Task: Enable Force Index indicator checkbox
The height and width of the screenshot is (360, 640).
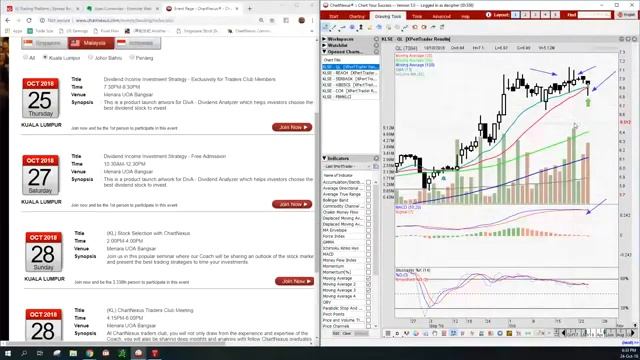Action: pos(369,236)
